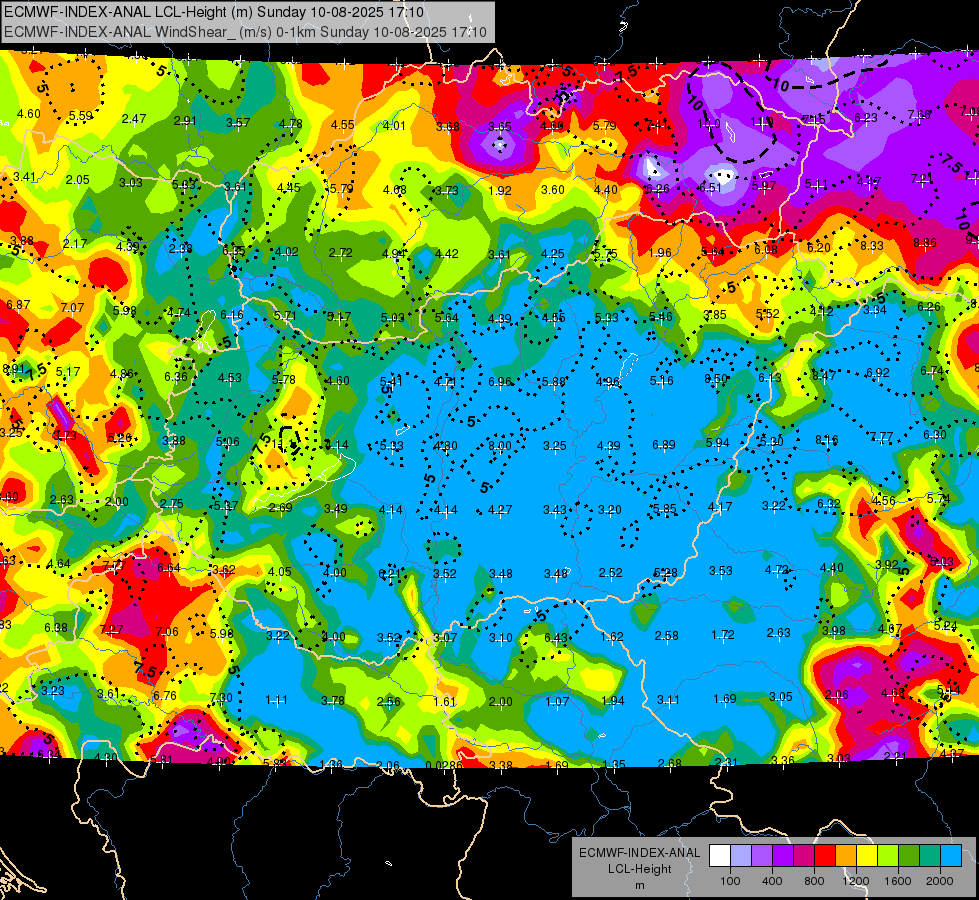The height and width of the screenshot is (900, 979).
Task: Click the wind shear value 3.05
Action: coord(780,696)
